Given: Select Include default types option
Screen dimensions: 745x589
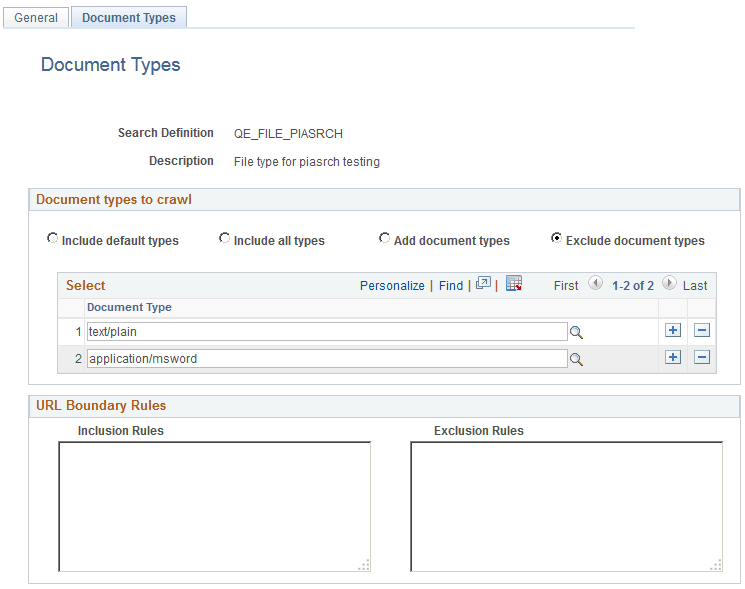Looking at the screenshot, I should tap(52, 238).
